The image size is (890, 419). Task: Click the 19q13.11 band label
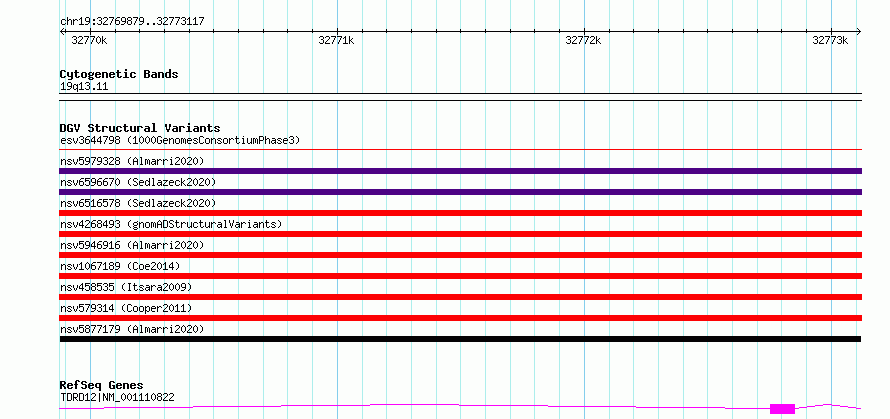pyautogui.click(x=84, y=87)
